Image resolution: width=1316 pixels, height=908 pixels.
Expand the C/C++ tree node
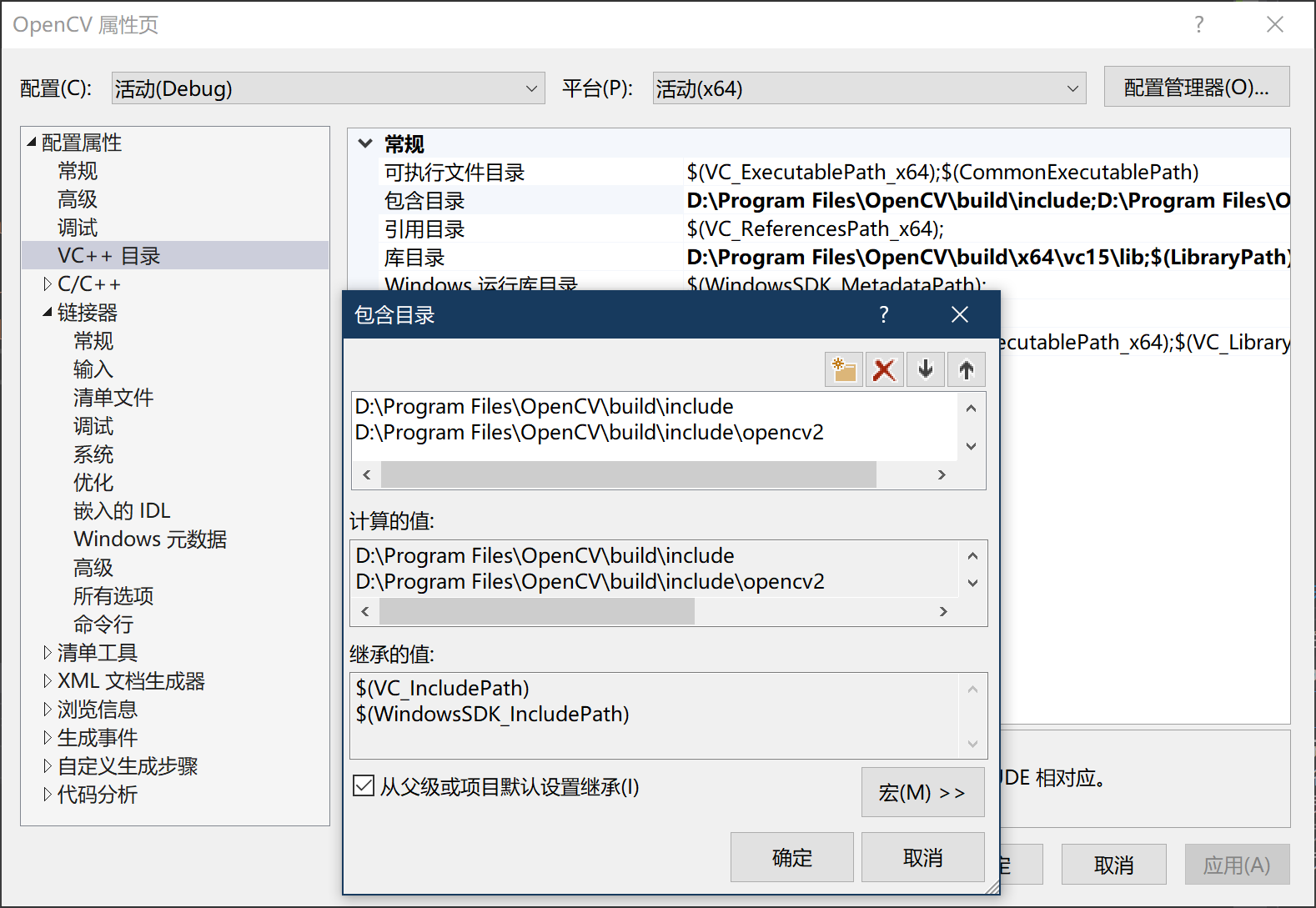pyautogui.click(x=48, y=284)
